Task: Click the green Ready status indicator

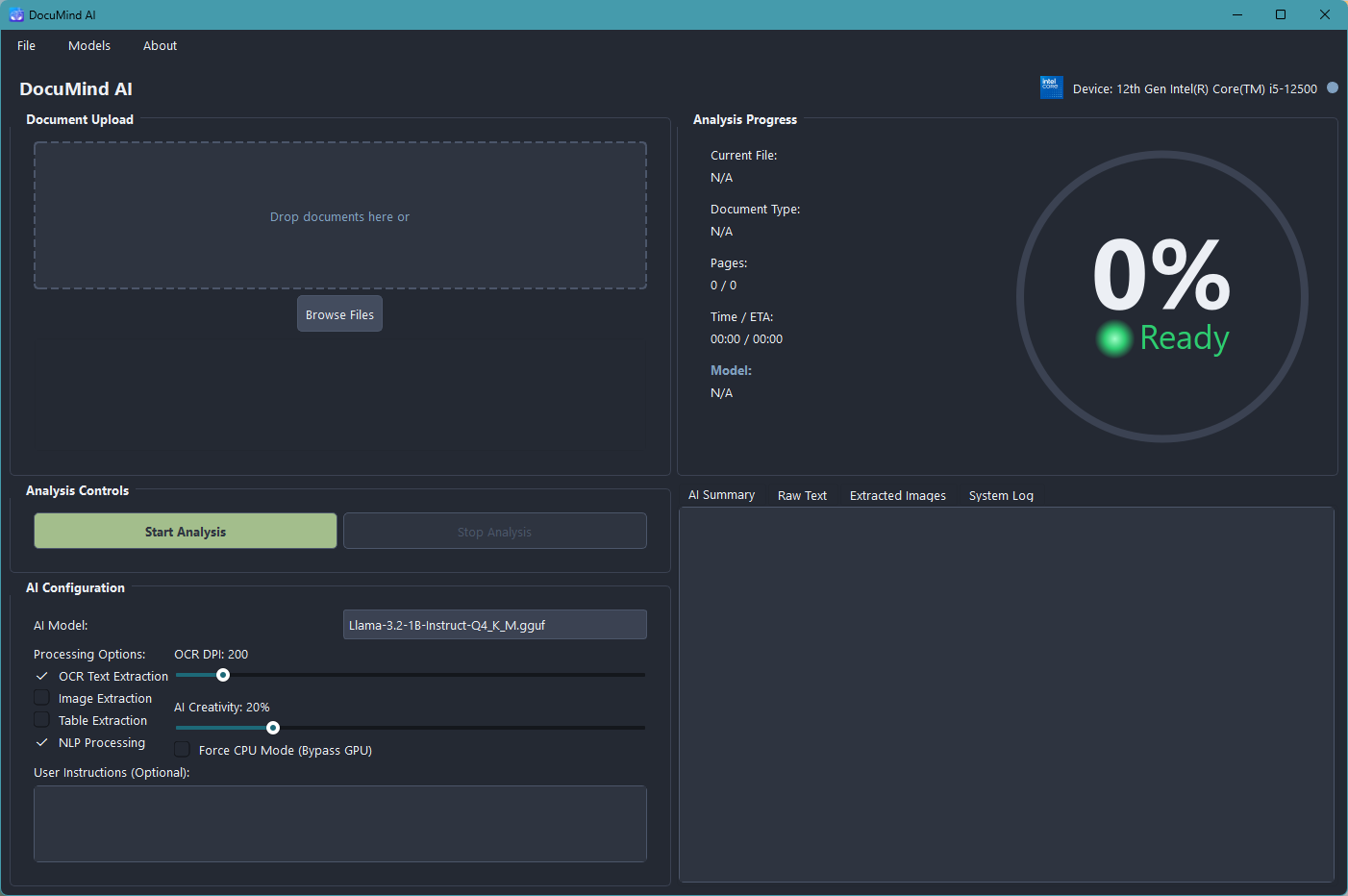Action: 1113,338
